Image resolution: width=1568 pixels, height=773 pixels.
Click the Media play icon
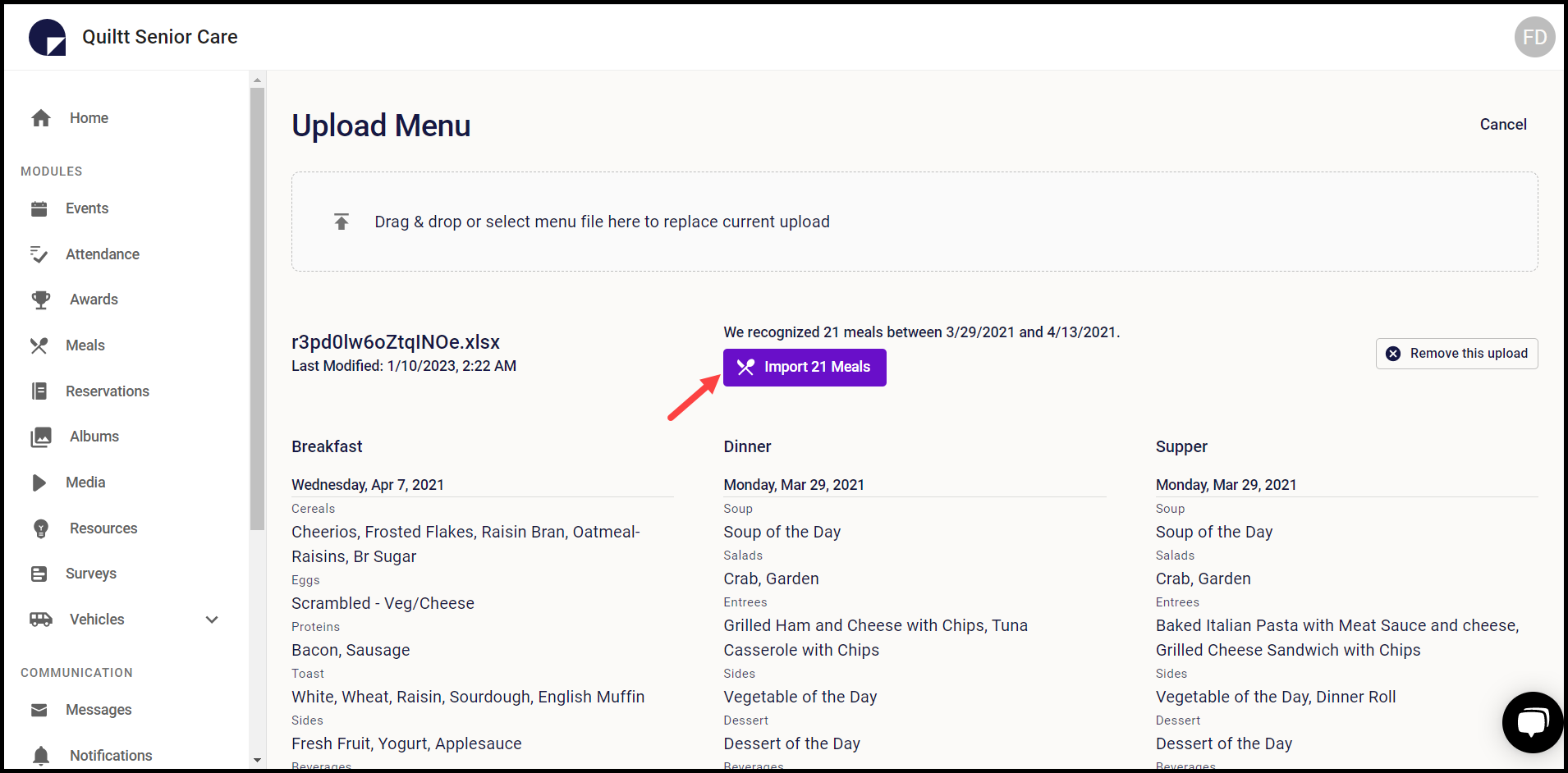point(39,483)
